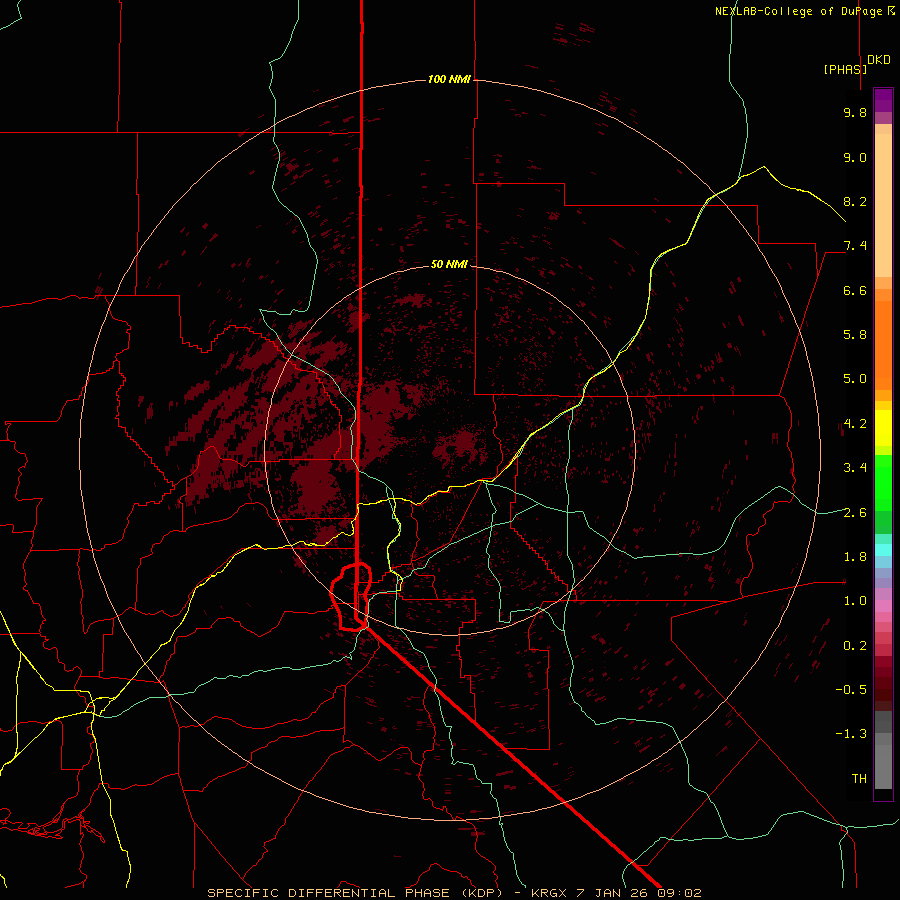Click the yellow segment of the color bar
Image resolution: width=900 pixels, height=900 pixels.
883,428
